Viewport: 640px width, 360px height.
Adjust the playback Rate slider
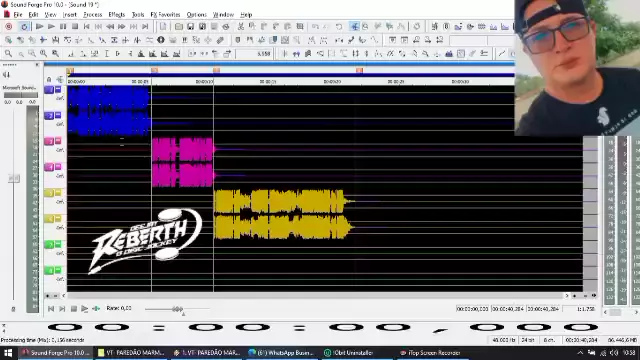(178, 309)
